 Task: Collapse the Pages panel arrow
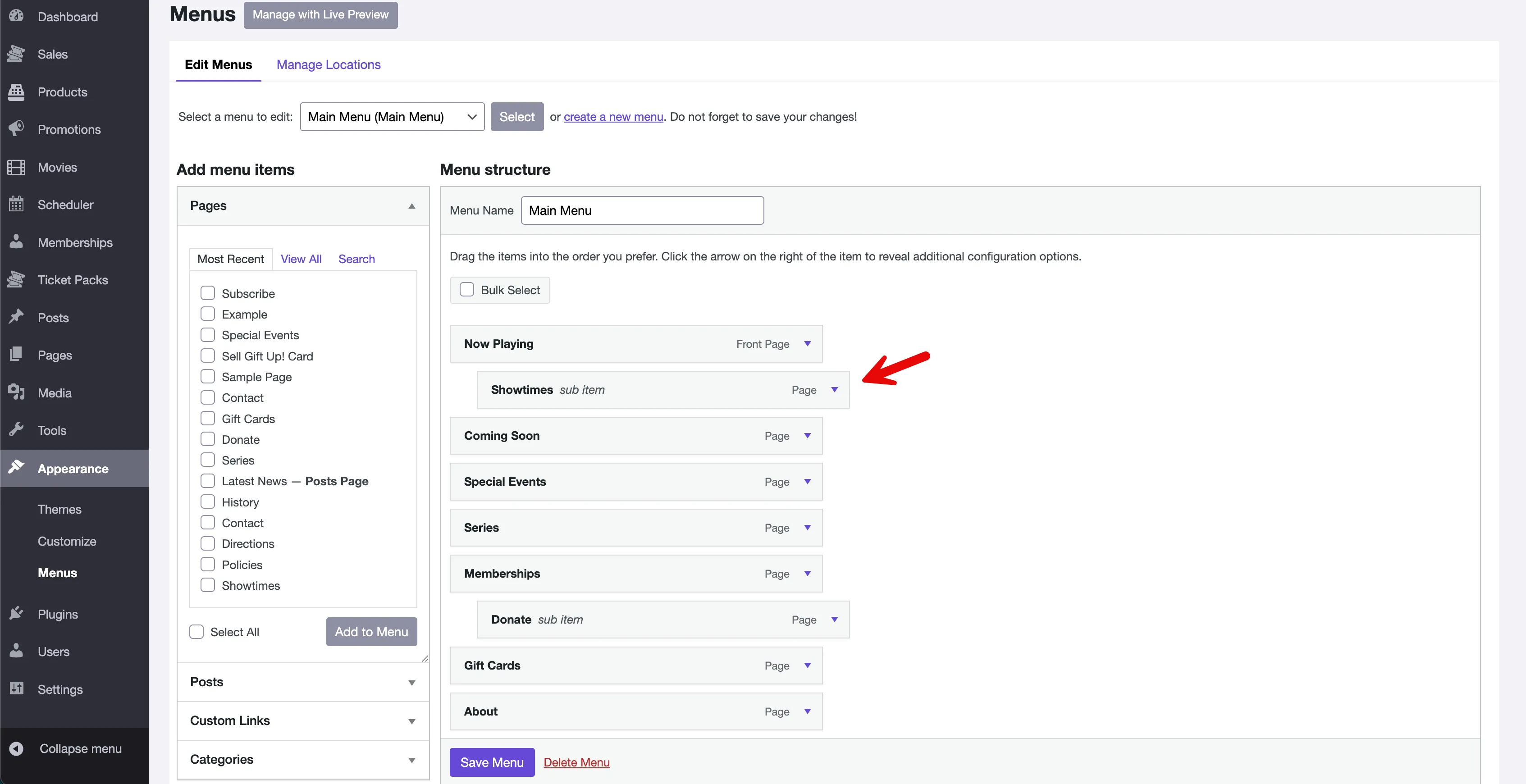tap(412, 206)
